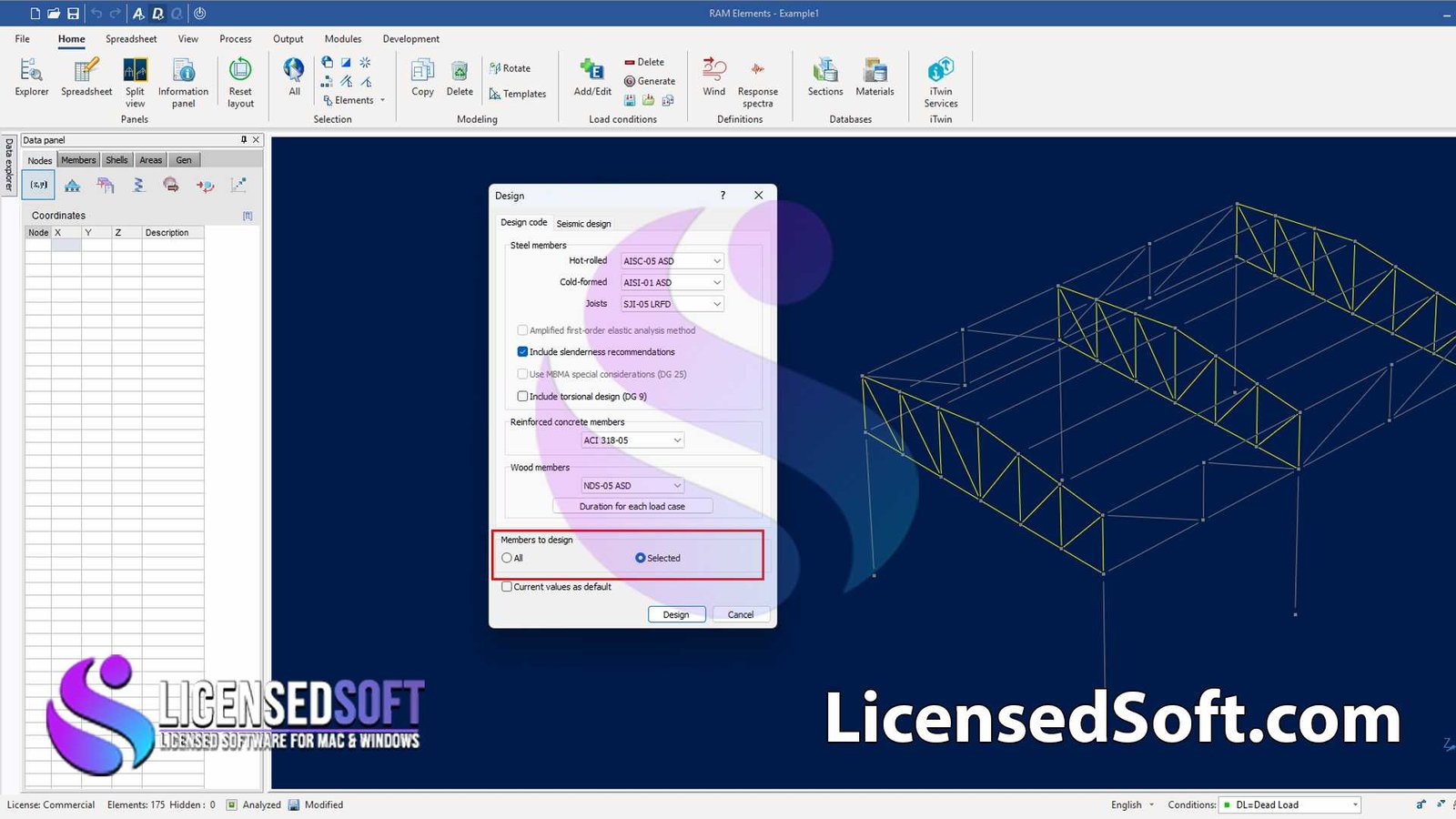
Task: Generate load combinations
Action: coord(649,81)
